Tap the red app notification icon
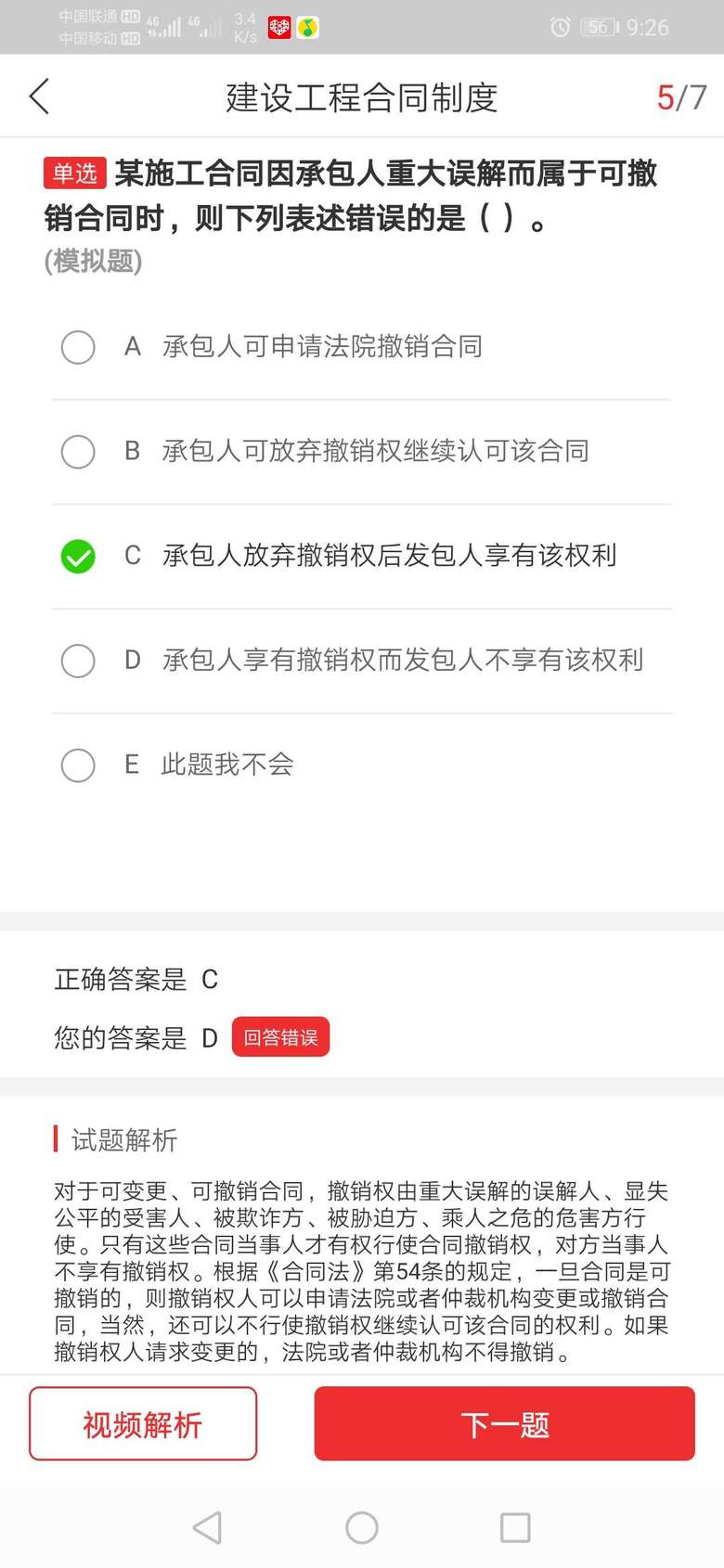This screenshot has height=1568, width=724. (278, 27)
